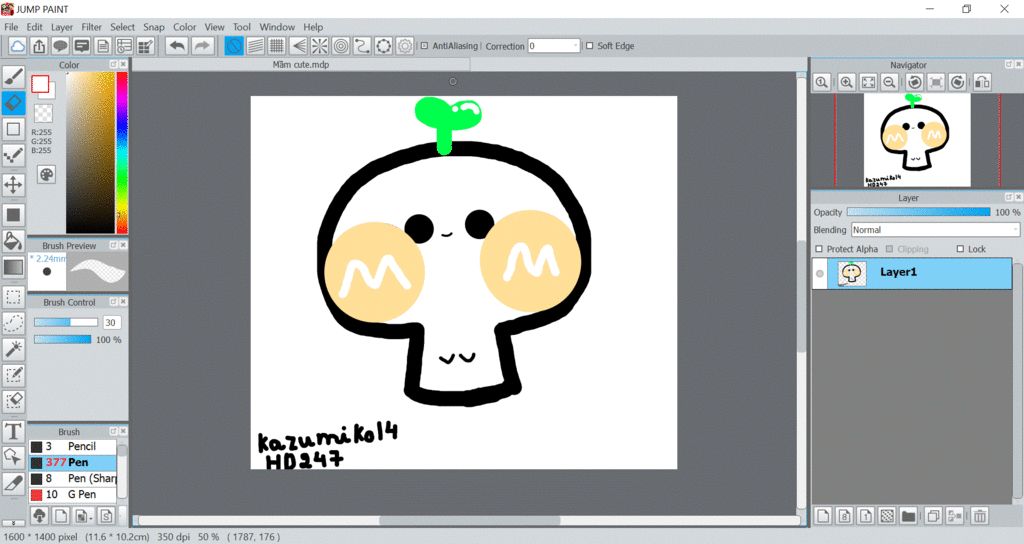Open the color palette icon

(46, 174)
